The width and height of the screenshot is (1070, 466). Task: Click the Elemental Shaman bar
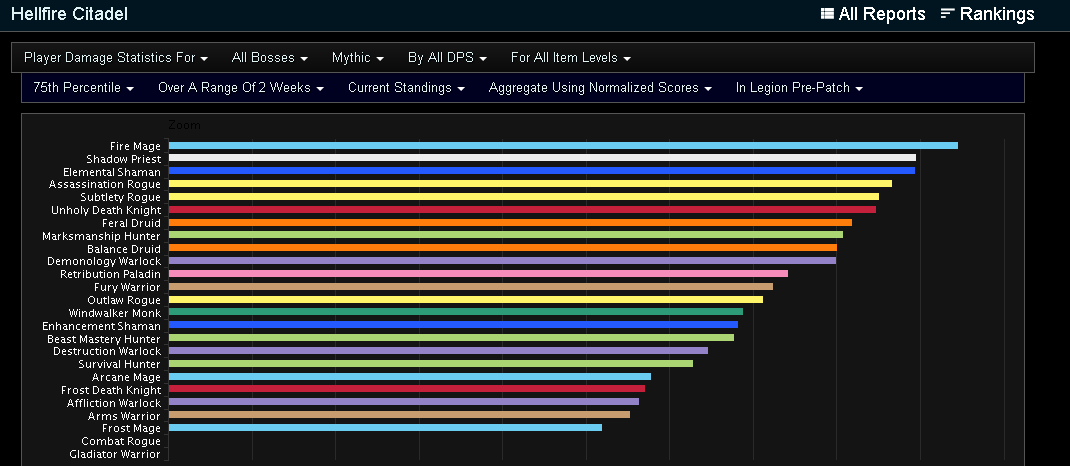541,171
